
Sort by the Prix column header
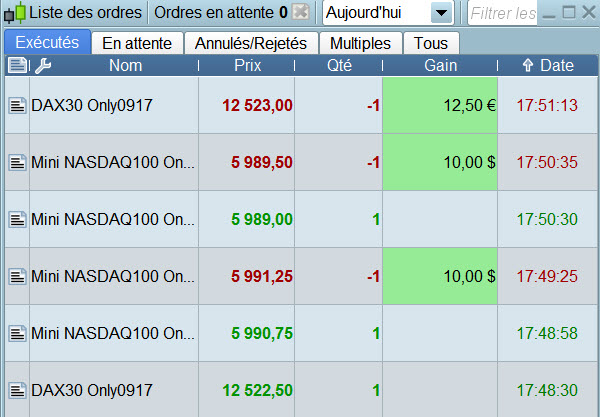point(247,65)
